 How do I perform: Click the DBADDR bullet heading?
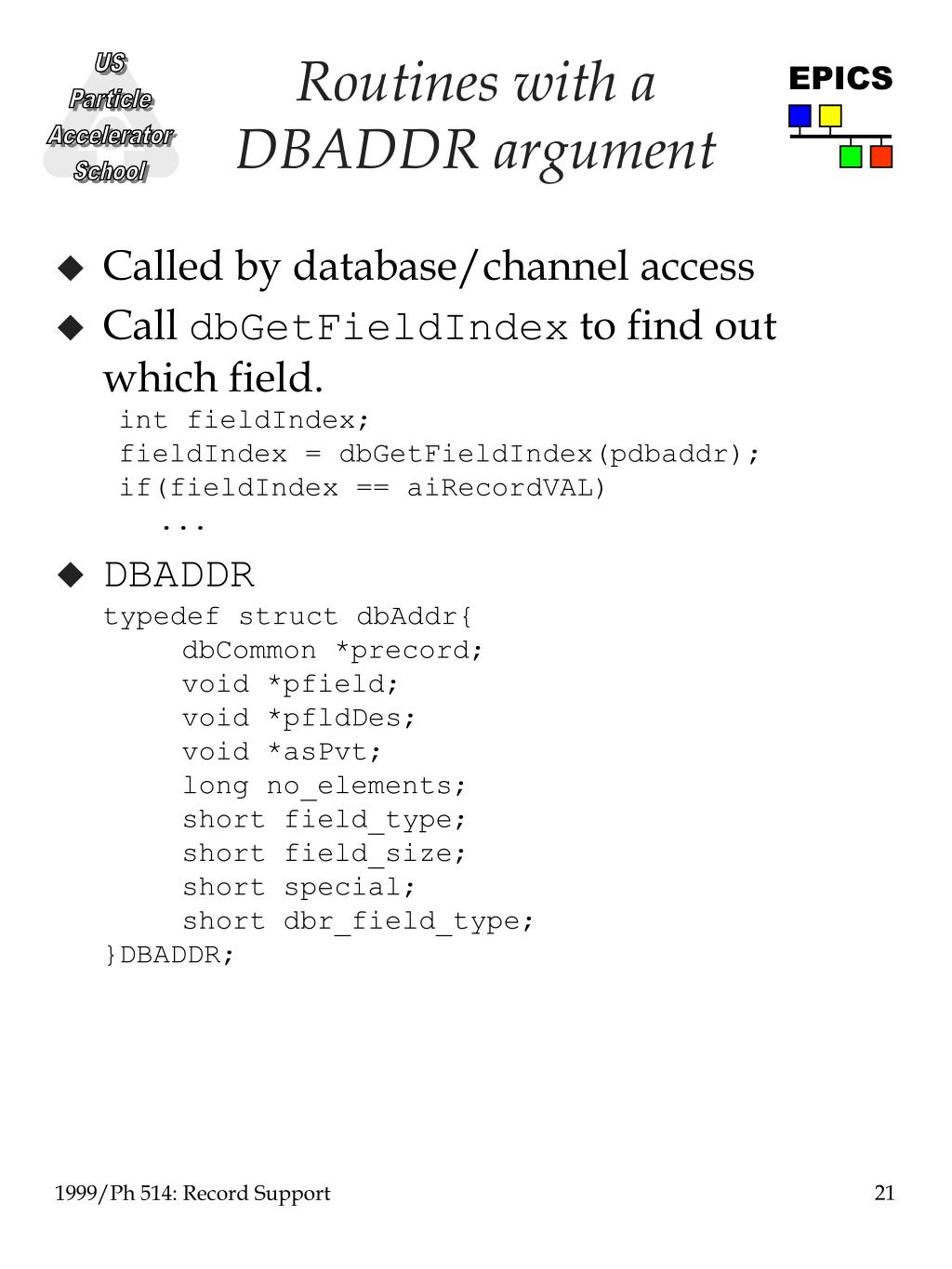point(178,575)
